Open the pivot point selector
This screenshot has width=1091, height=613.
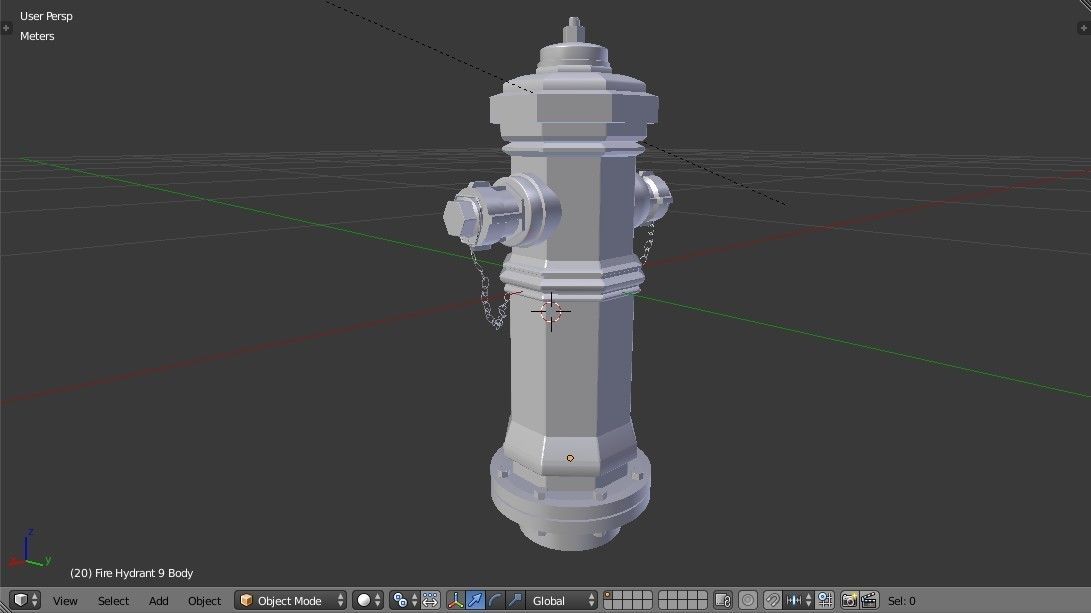point(404,600)
